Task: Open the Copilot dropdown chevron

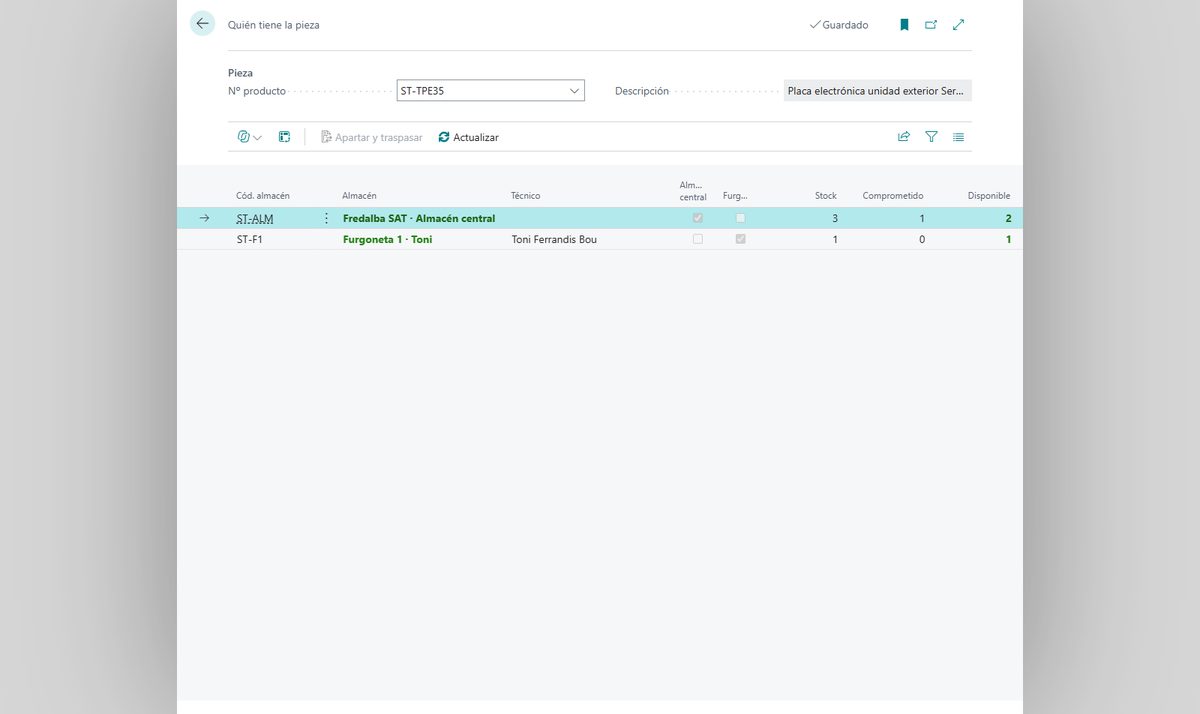Action: pos(258,138)
